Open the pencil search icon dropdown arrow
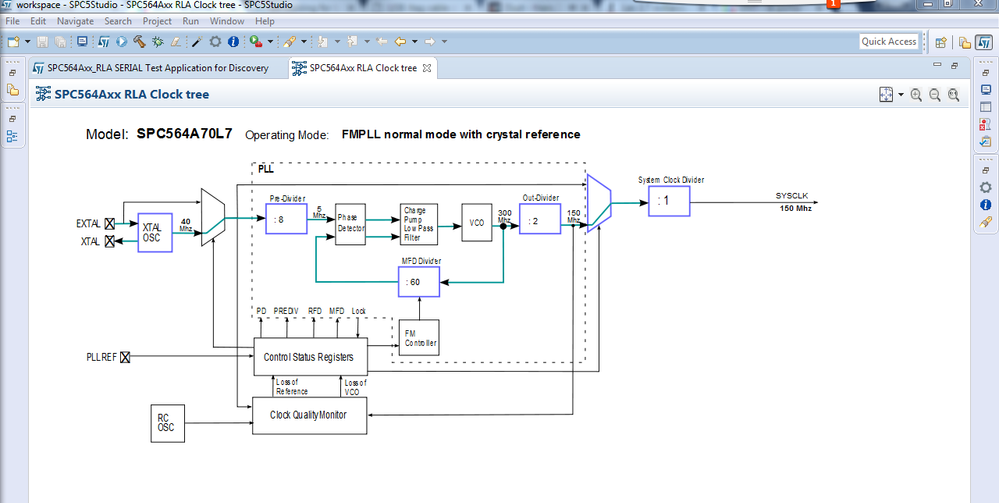This screenshot has height=503, width=999. [x=304, y=41]
